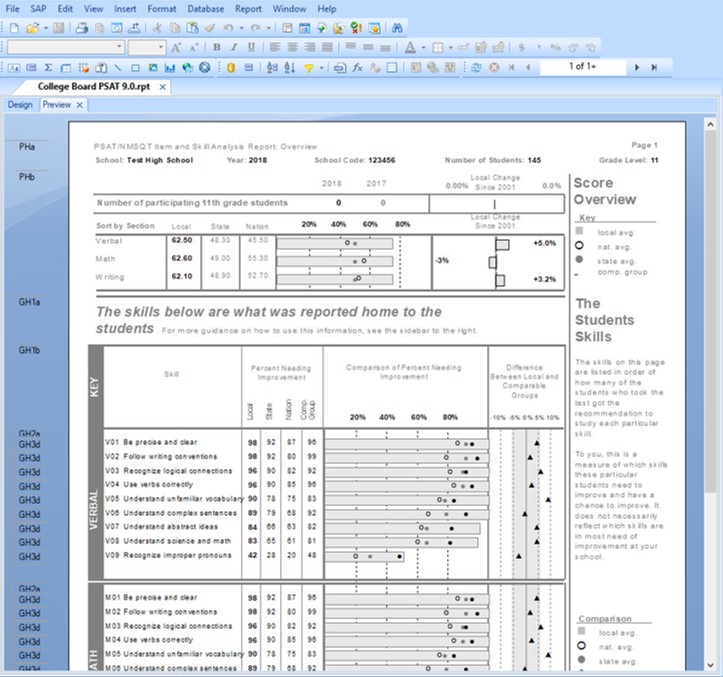Open Select Expert funnel icon
The width and height of the screenshot is (723, 677).
(308, 68)
